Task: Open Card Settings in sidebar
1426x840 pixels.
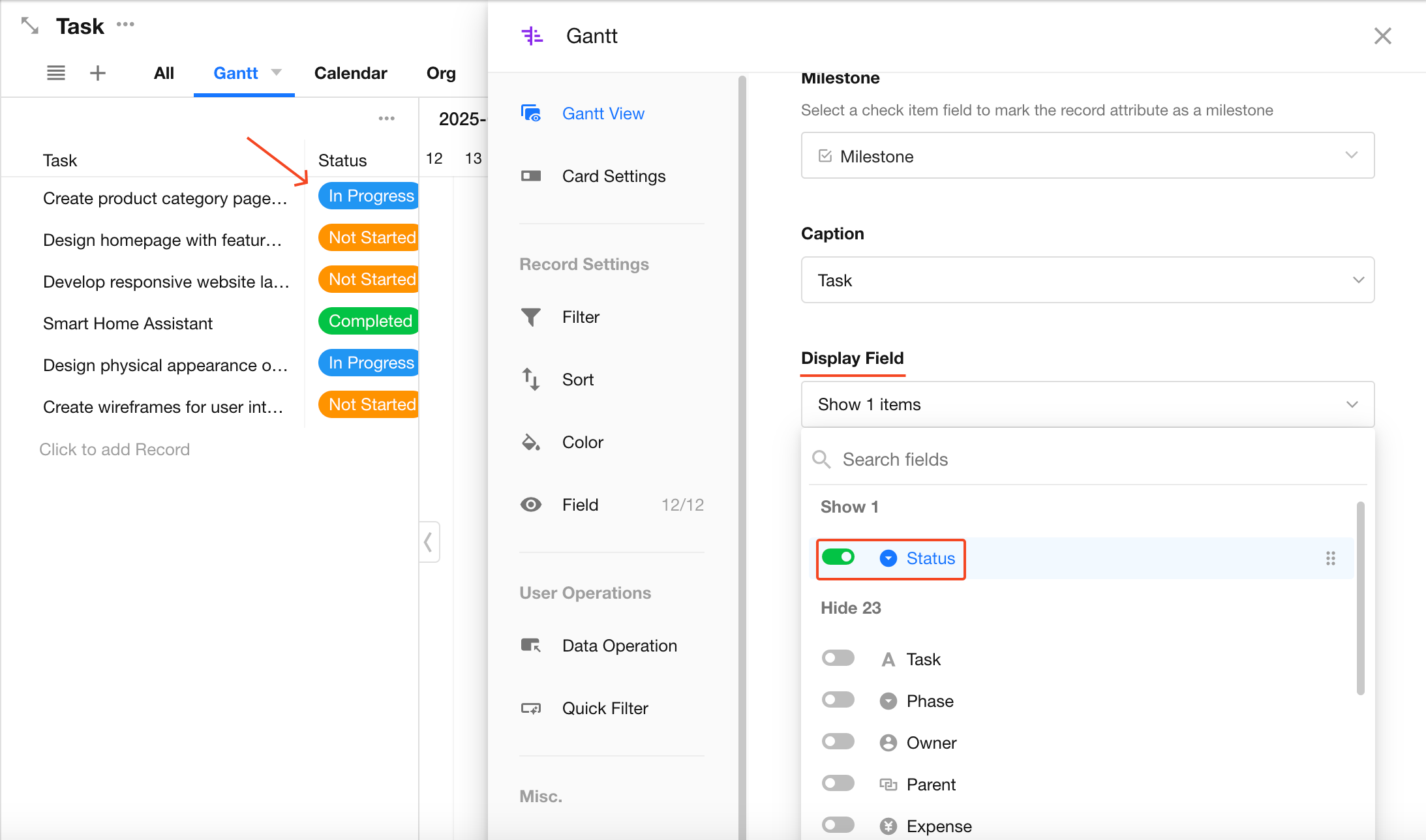Action: [613, 176]
